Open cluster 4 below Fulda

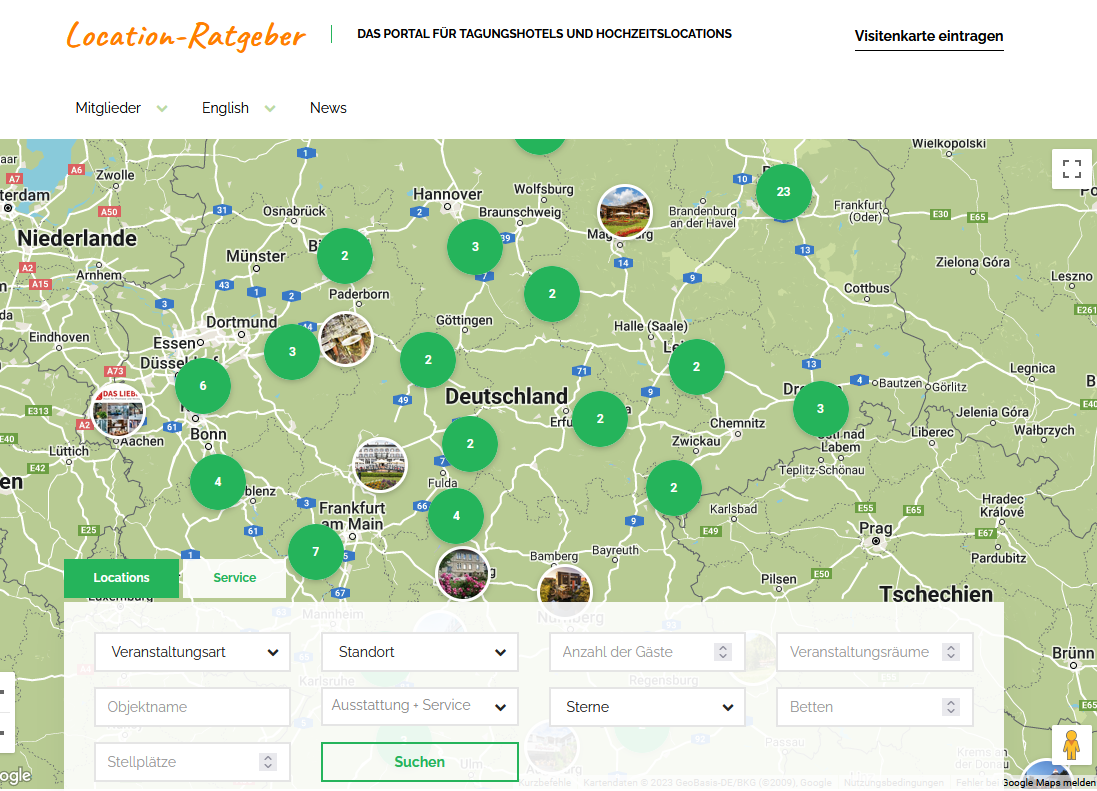[x=456, y=516]
